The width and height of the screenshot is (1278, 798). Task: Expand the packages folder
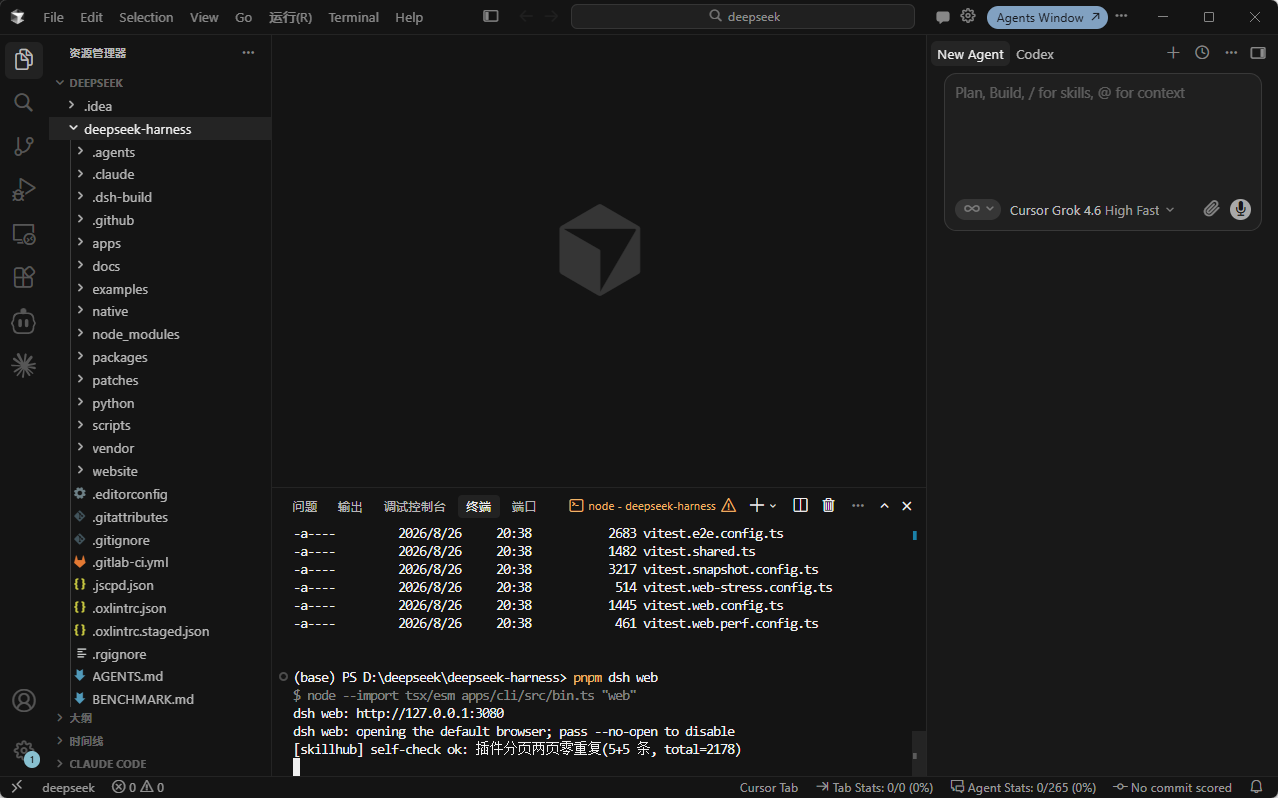coord(160,357)
